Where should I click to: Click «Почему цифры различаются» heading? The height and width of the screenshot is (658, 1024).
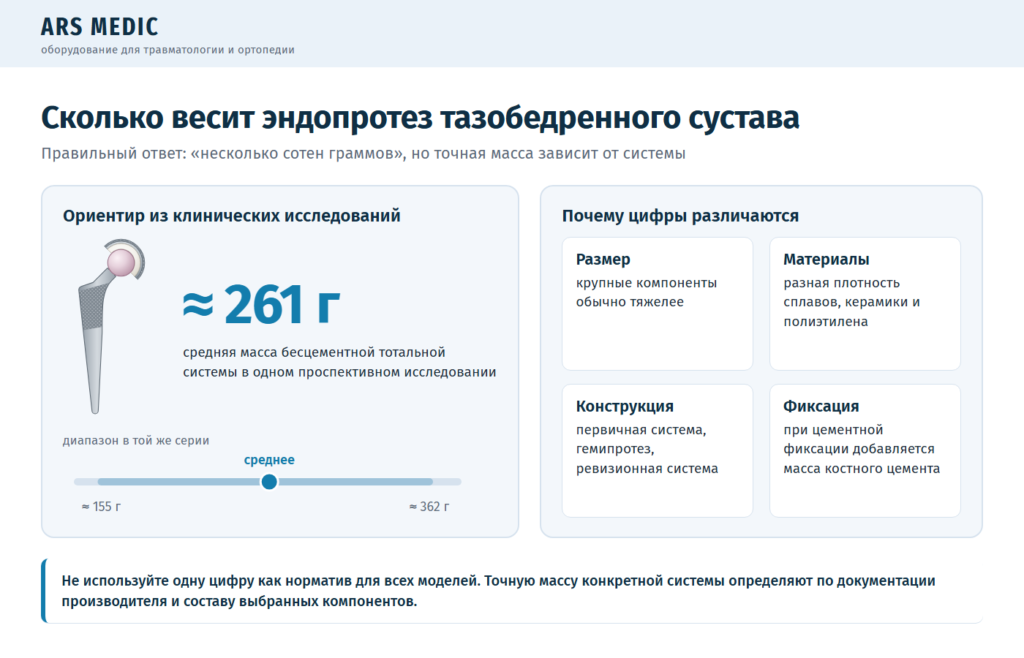click(680, 215)
